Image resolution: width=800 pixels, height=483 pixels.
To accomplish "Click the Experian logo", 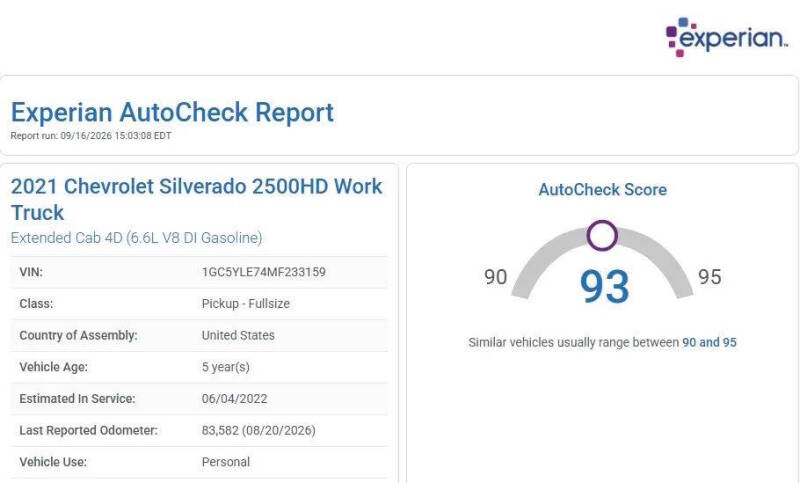I will (727, 37).
